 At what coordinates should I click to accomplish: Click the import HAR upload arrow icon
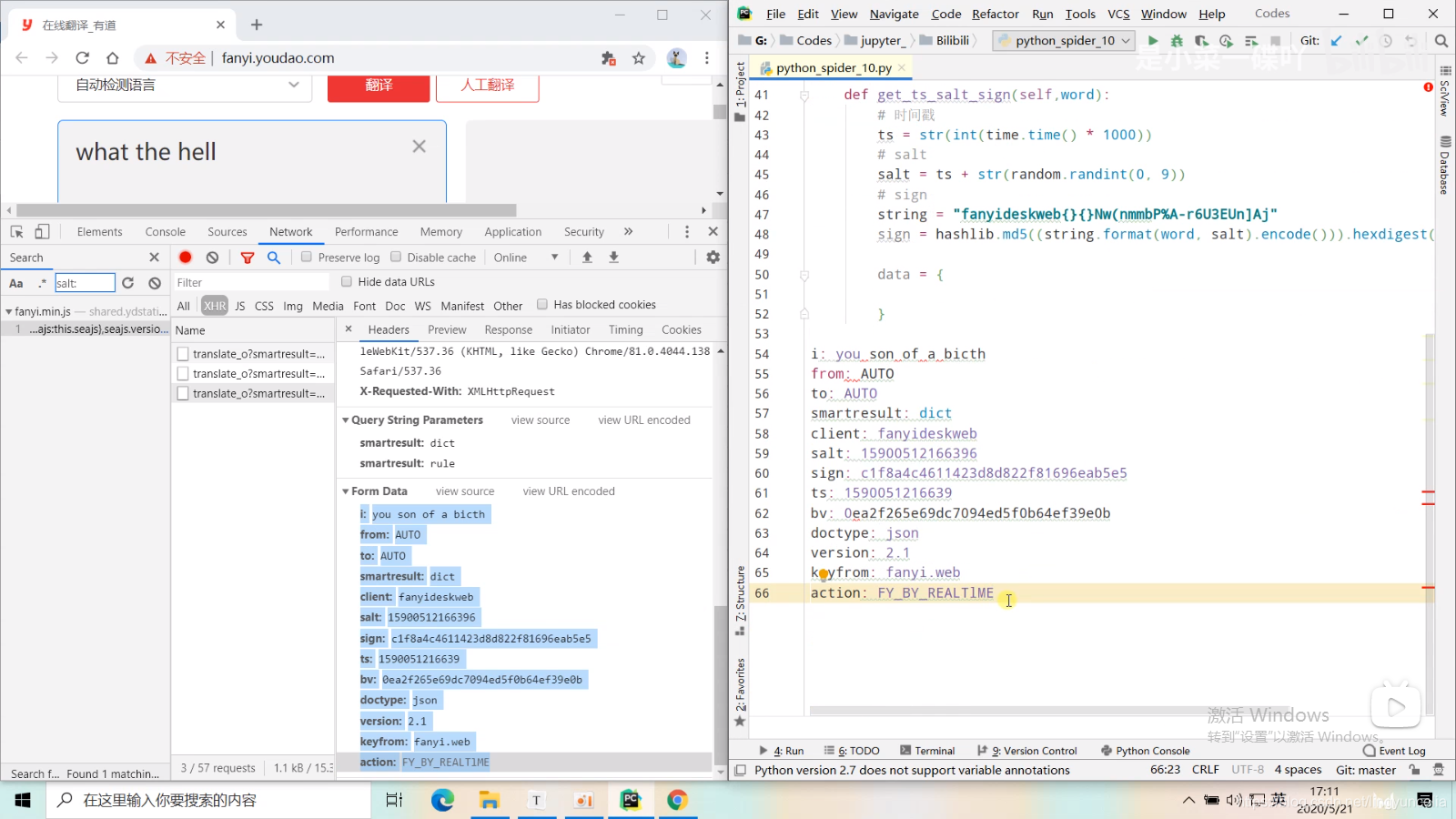tap(587, 258)
